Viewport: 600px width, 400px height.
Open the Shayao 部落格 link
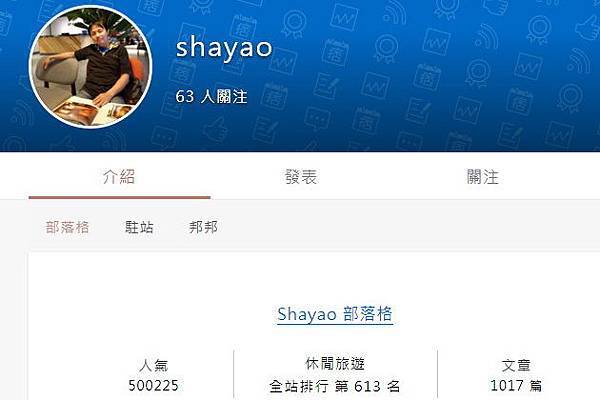(335, 315)
